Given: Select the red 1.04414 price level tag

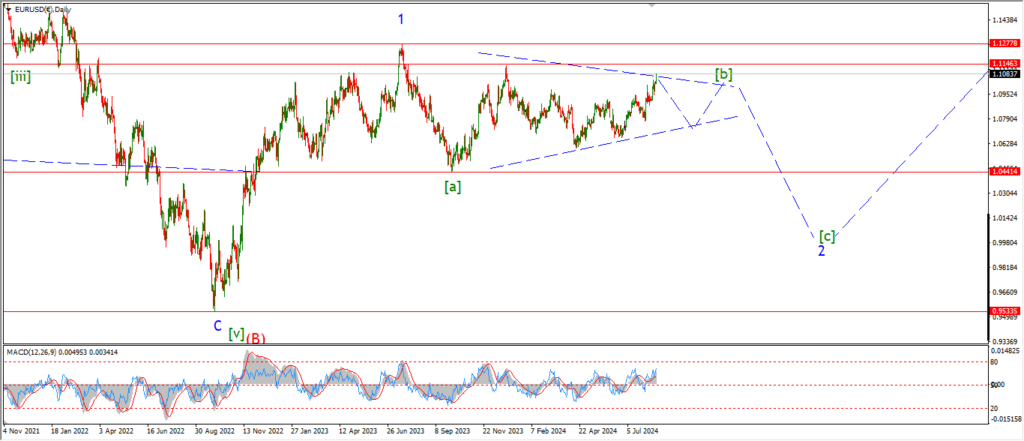Looking at the screenshot, I should click(1003, 171).
